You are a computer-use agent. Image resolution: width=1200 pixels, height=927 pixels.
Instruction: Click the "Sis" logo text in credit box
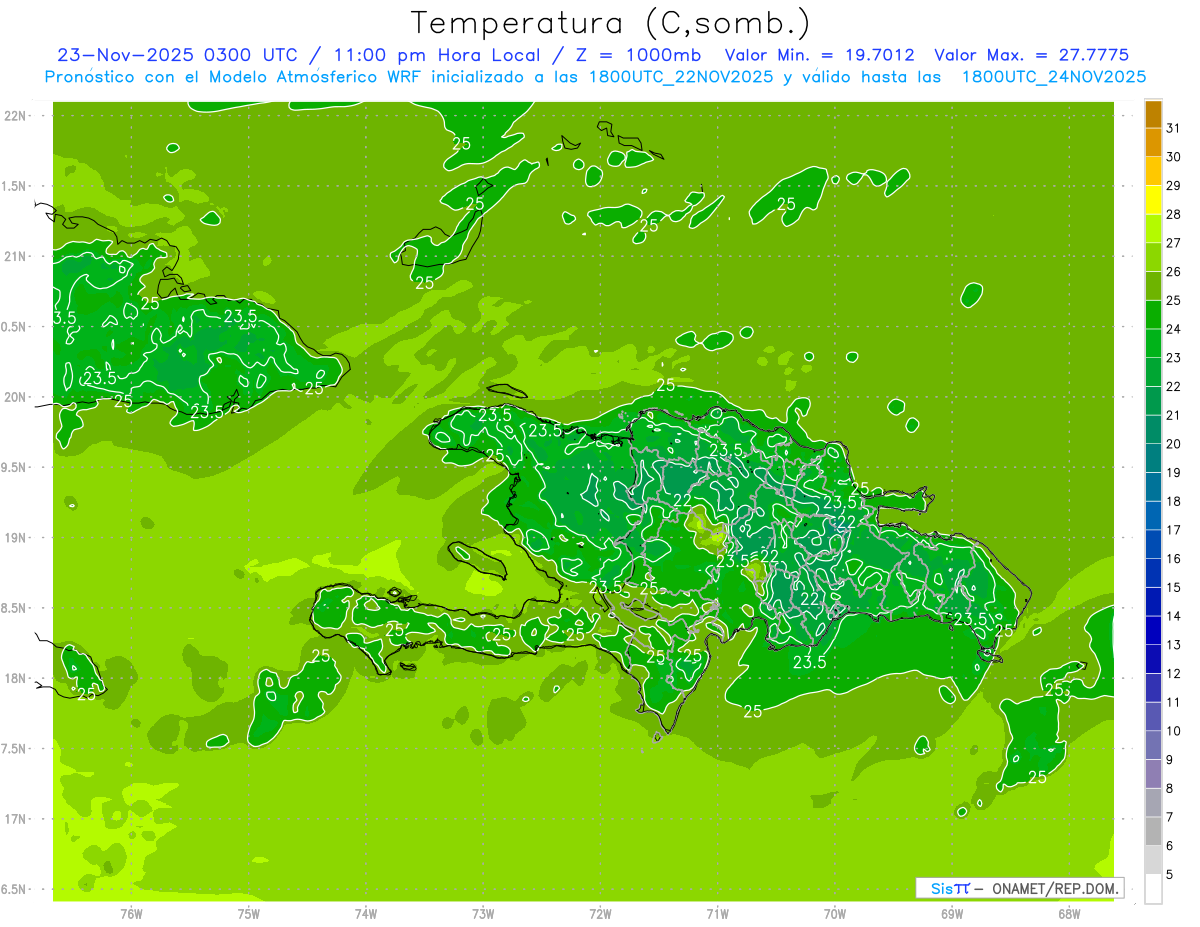click(940, 888)
